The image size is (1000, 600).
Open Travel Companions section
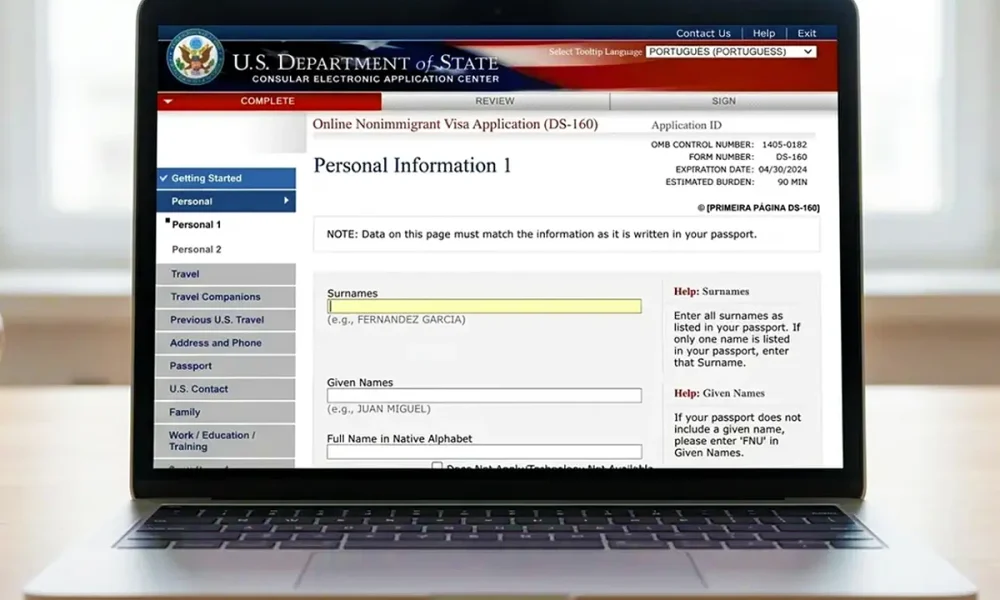pos(226,297)
